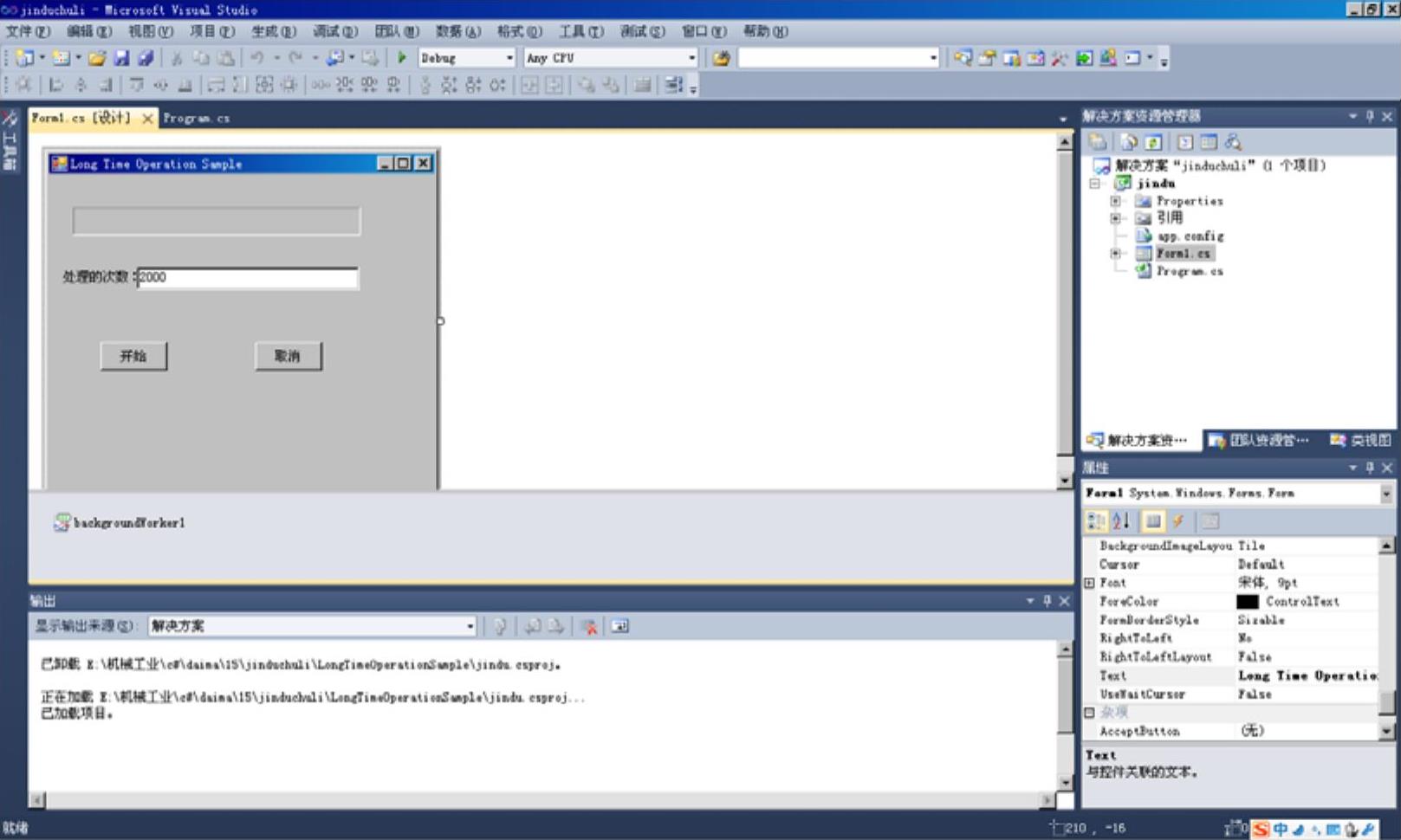The width and height of the screenshot is (1401, 840).
Task: Click the Properties panel vertical scrollbar thumb
Action: (x=1386, y=702)
